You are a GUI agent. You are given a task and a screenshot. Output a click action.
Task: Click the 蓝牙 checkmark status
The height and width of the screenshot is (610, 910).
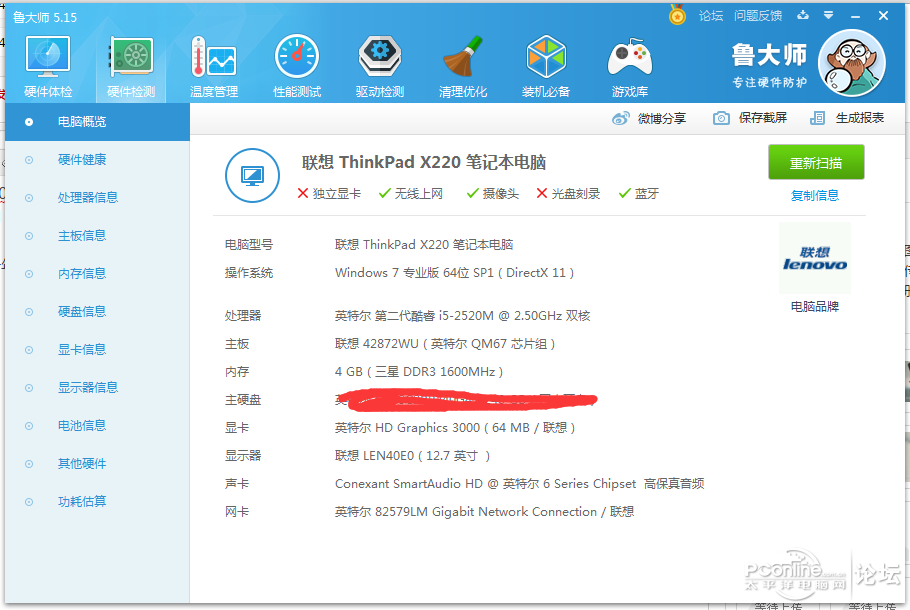[638, 193]
